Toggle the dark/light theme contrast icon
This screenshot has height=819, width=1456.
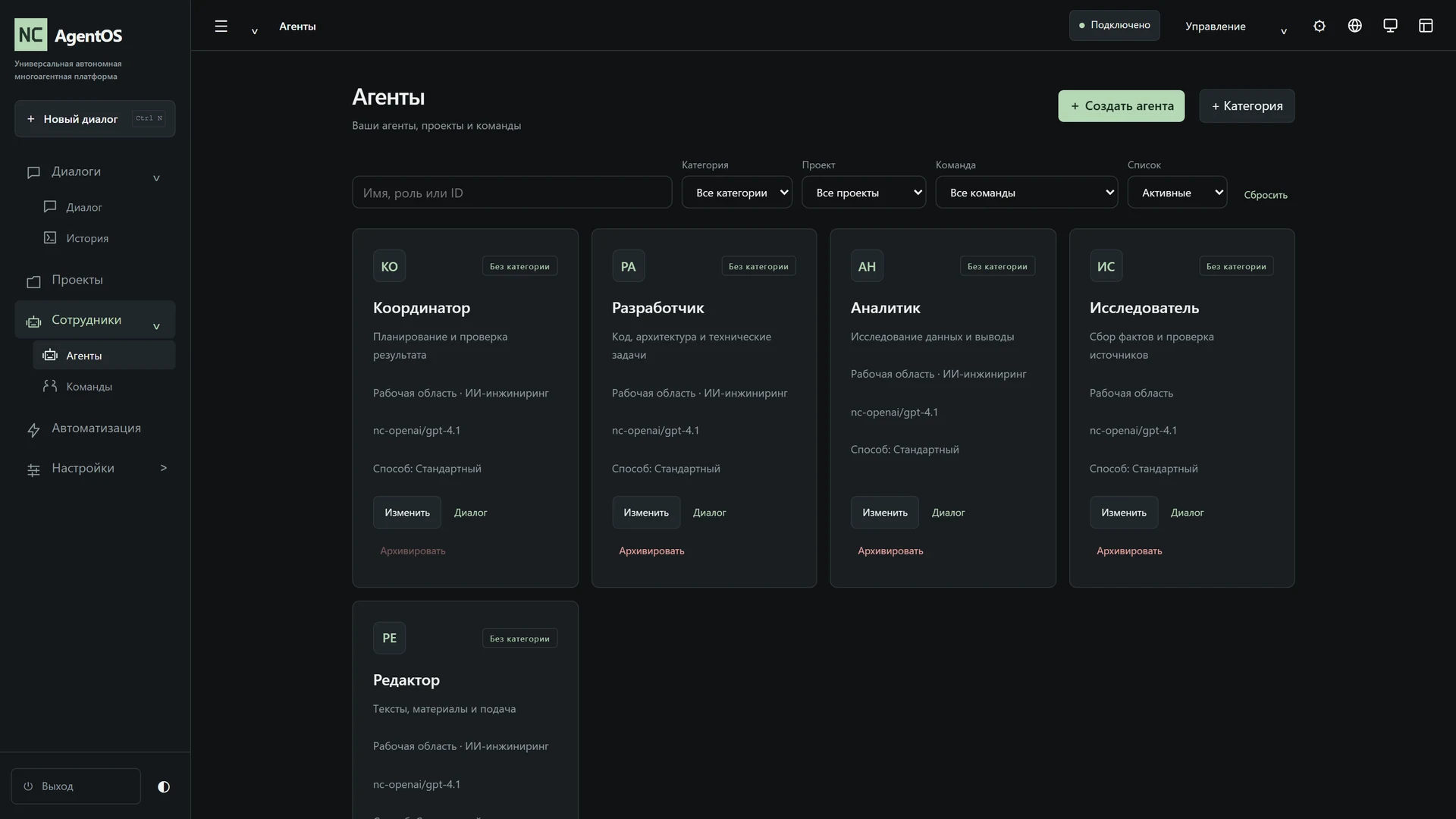tap(164, 786)
